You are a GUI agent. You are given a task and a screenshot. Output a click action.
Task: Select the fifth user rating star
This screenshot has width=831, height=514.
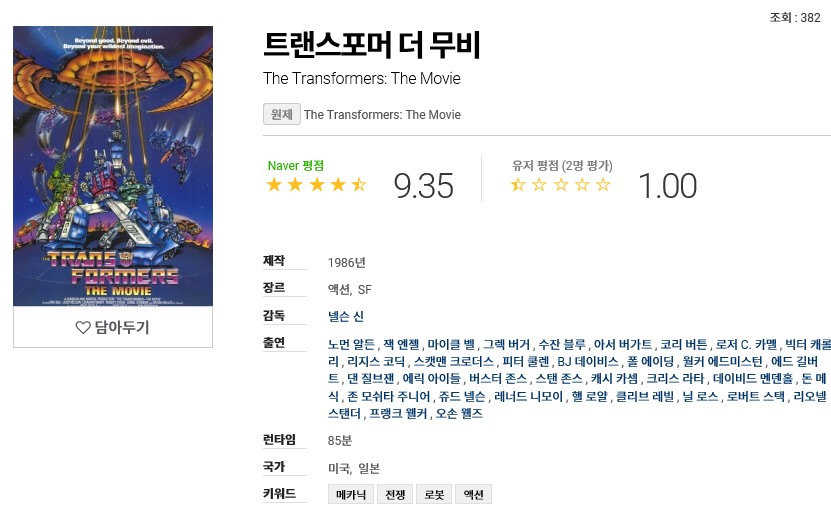point(603,184)
